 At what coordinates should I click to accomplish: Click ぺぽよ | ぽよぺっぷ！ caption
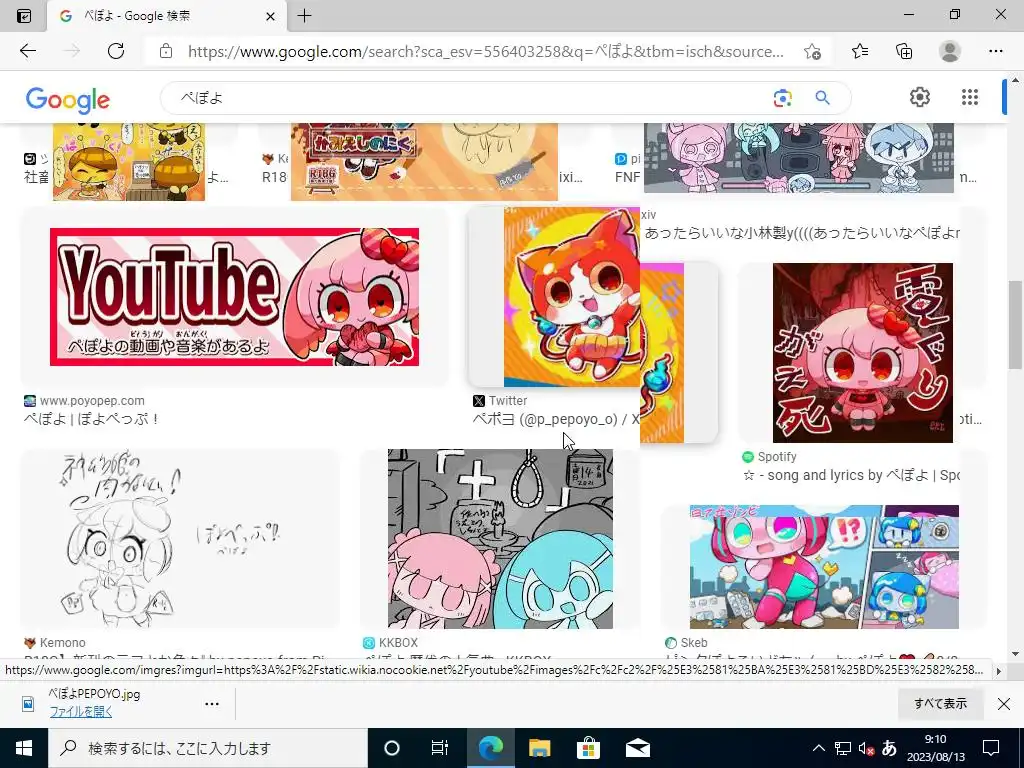pos(91,419)
